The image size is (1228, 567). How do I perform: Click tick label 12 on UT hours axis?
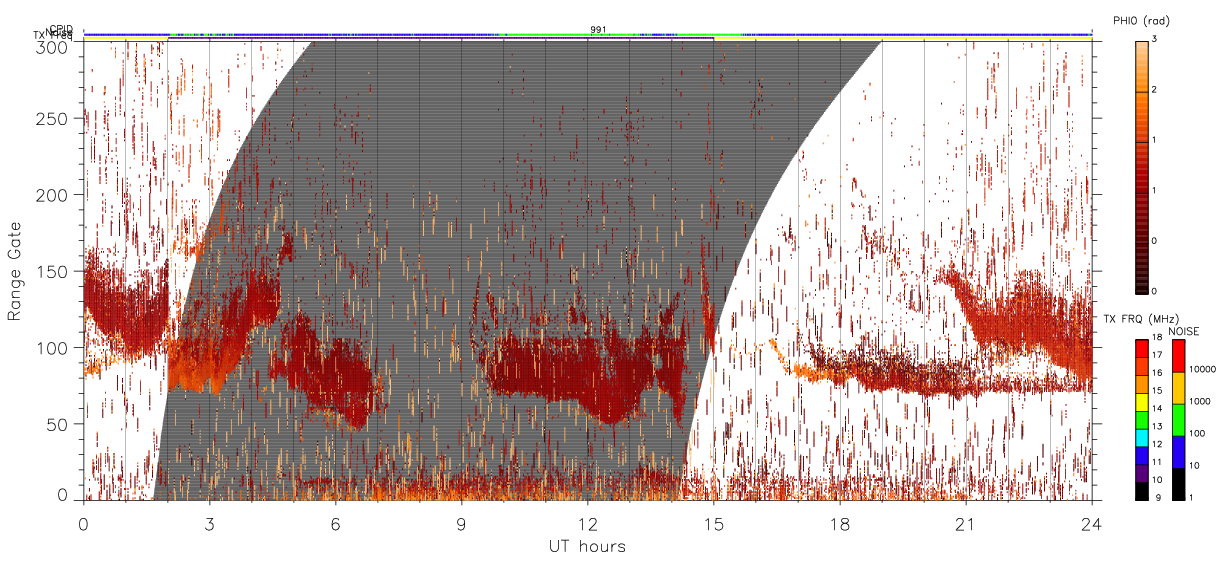pyautogui.click(x=588, y=524)
